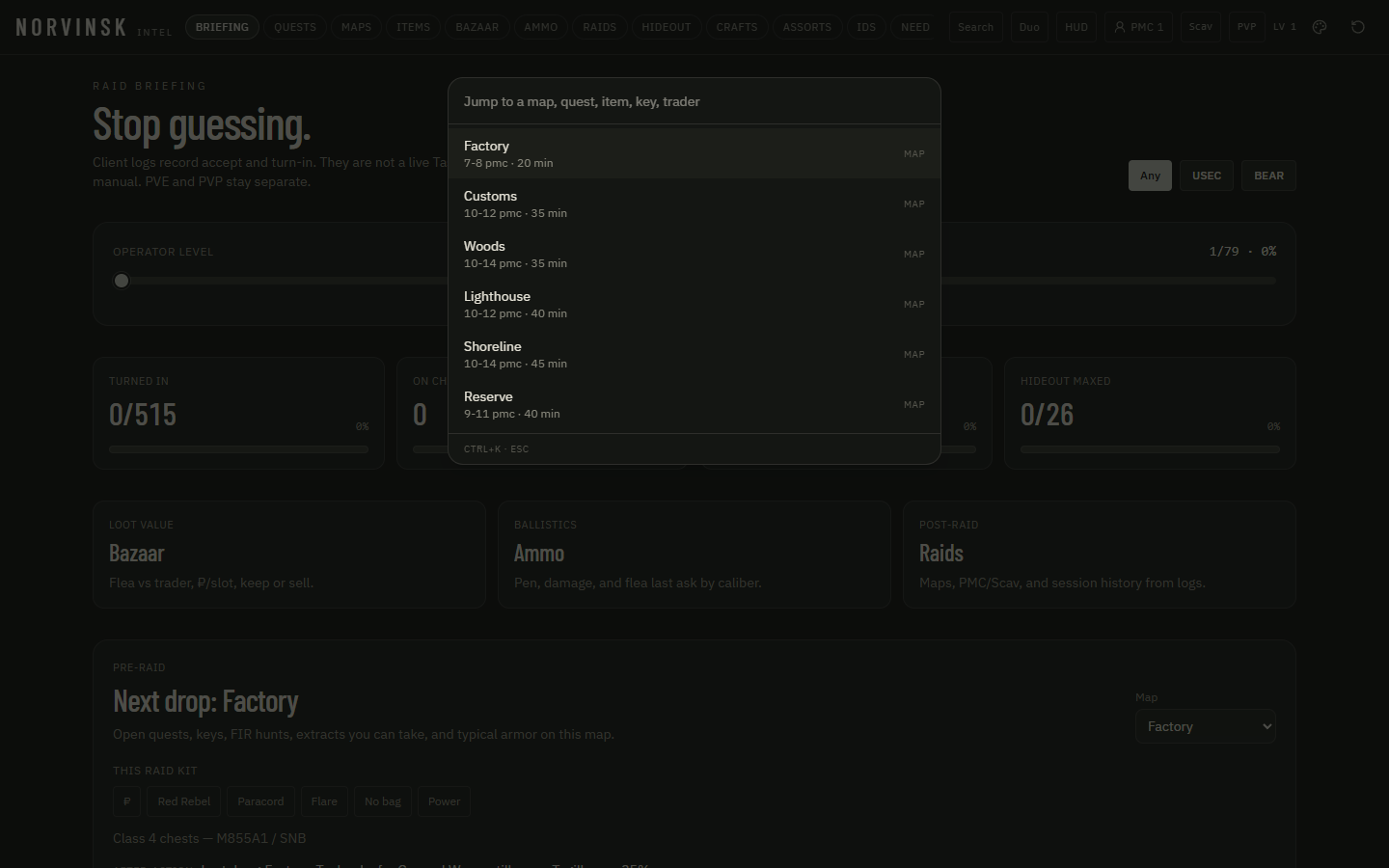Go to the IDs tab
The width and height of the screenshot is (1389, 868).
(x=866, y=27)
